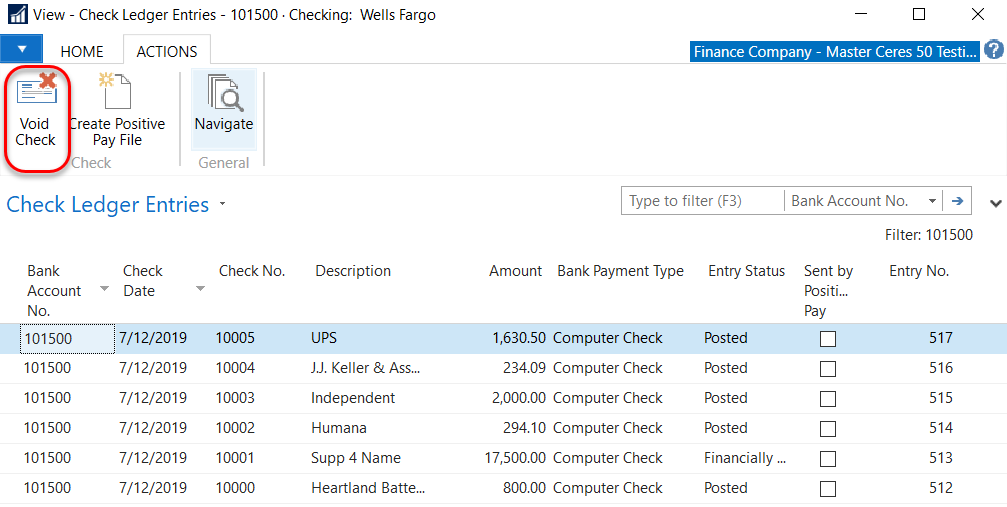Image resolution: width=1007 pixels, height=507 pixels.
Task: Switch to the HOME ribbon tab
Action: coord(82,51)
